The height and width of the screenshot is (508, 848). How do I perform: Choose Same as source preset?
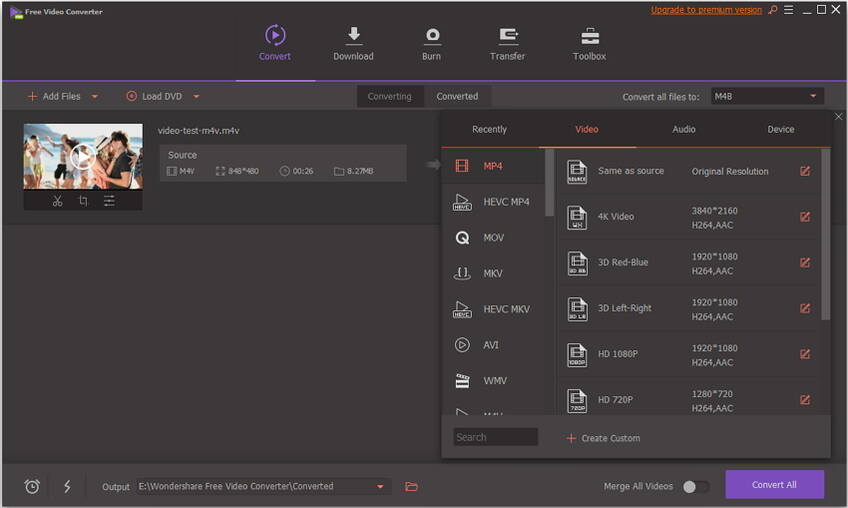coord(687,171)
